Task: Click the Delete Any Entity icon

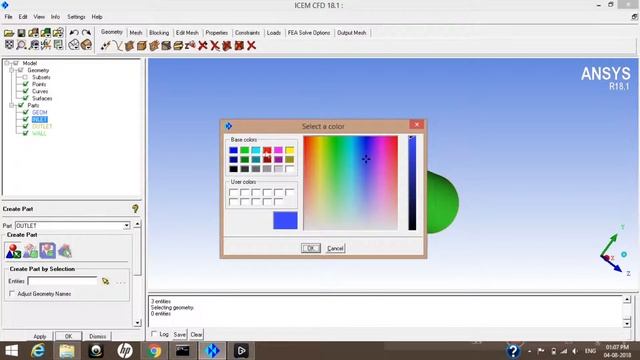Action: coord(251,46)
